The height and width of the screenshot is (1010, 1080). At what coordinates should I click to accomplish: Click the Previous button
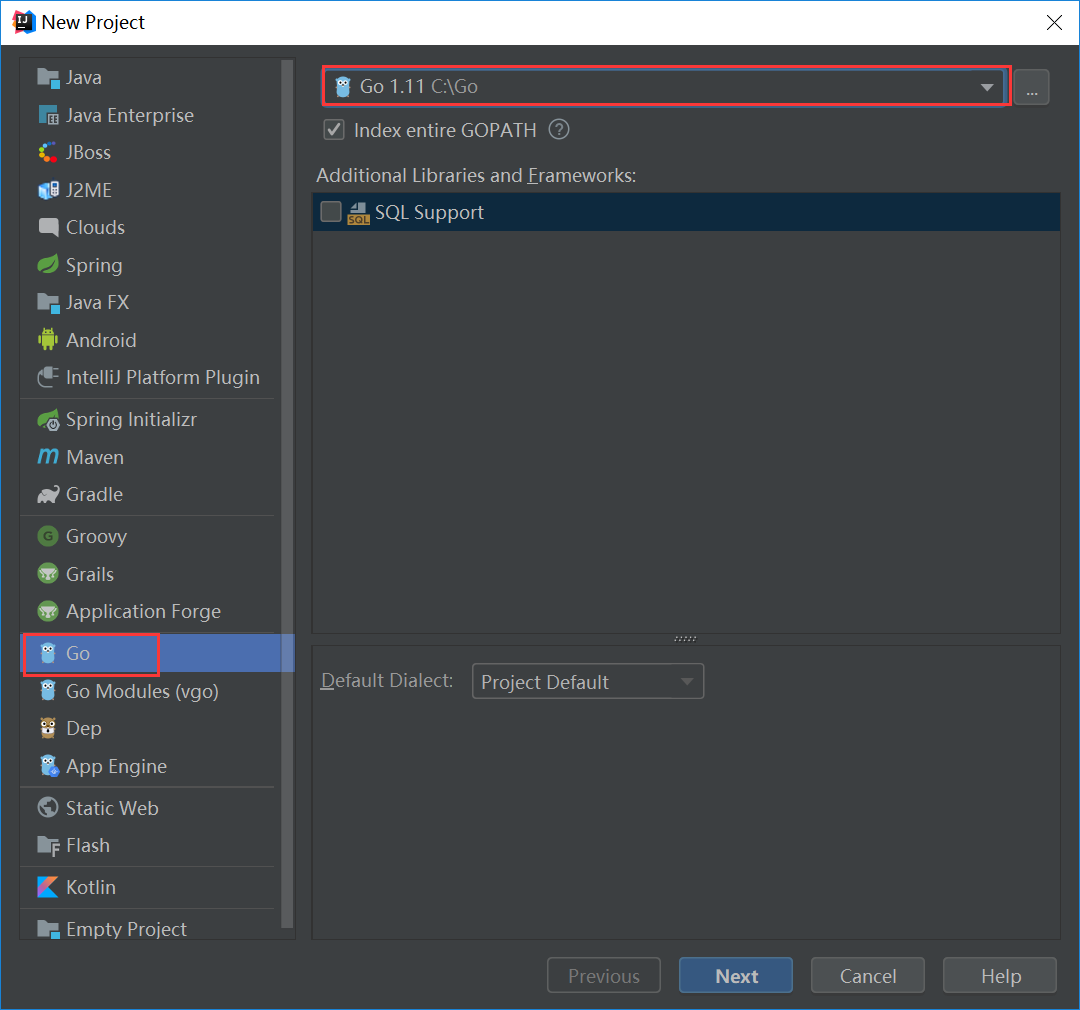click(x=604, y=975)
